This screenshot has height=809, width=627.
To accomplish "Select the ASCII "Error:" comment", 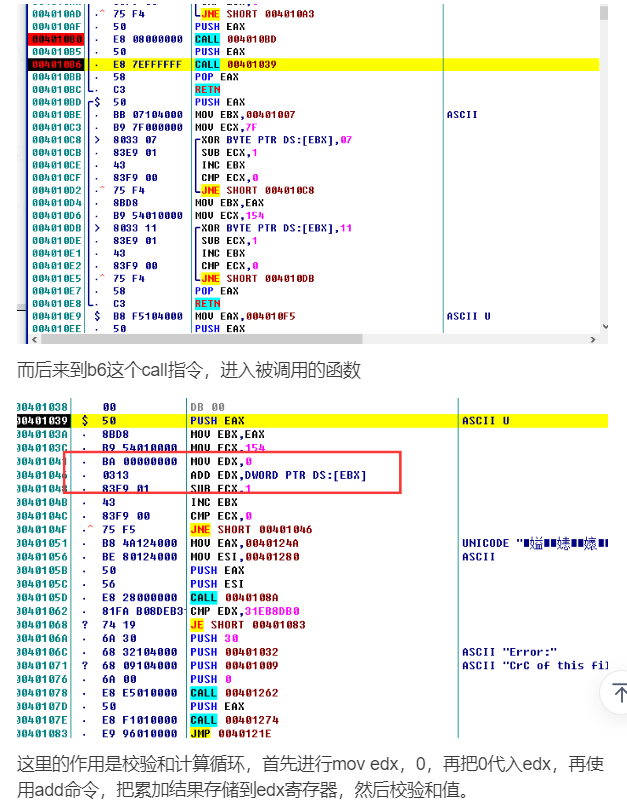I will (503, 652).
